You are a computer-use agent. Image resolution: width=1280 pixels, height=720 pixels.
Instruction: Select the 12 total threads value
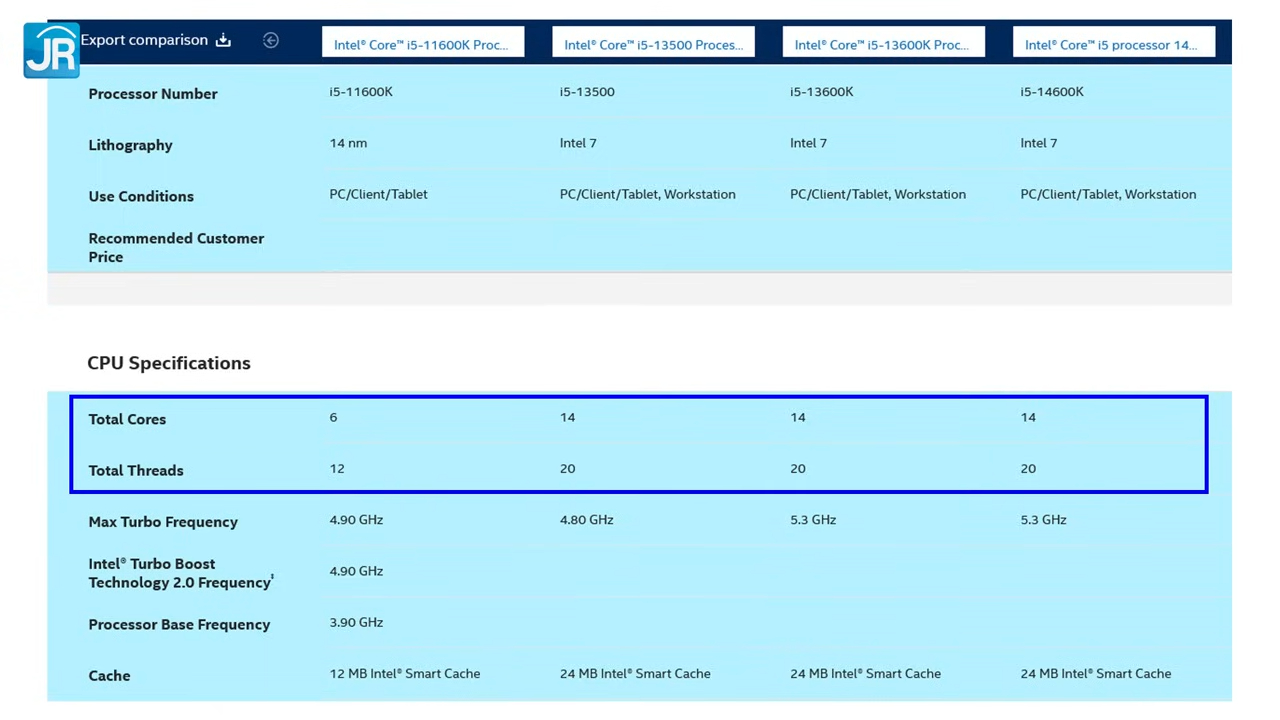[x=337, y=468]
